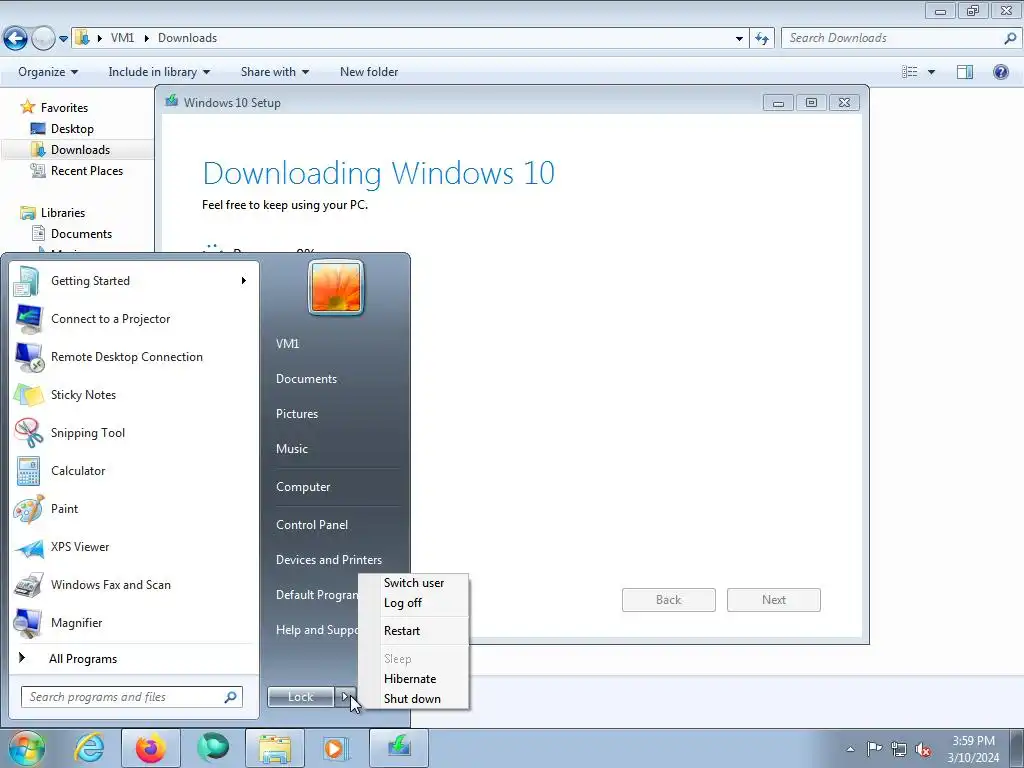Open Music from Start menu

(x=292, y=449)
